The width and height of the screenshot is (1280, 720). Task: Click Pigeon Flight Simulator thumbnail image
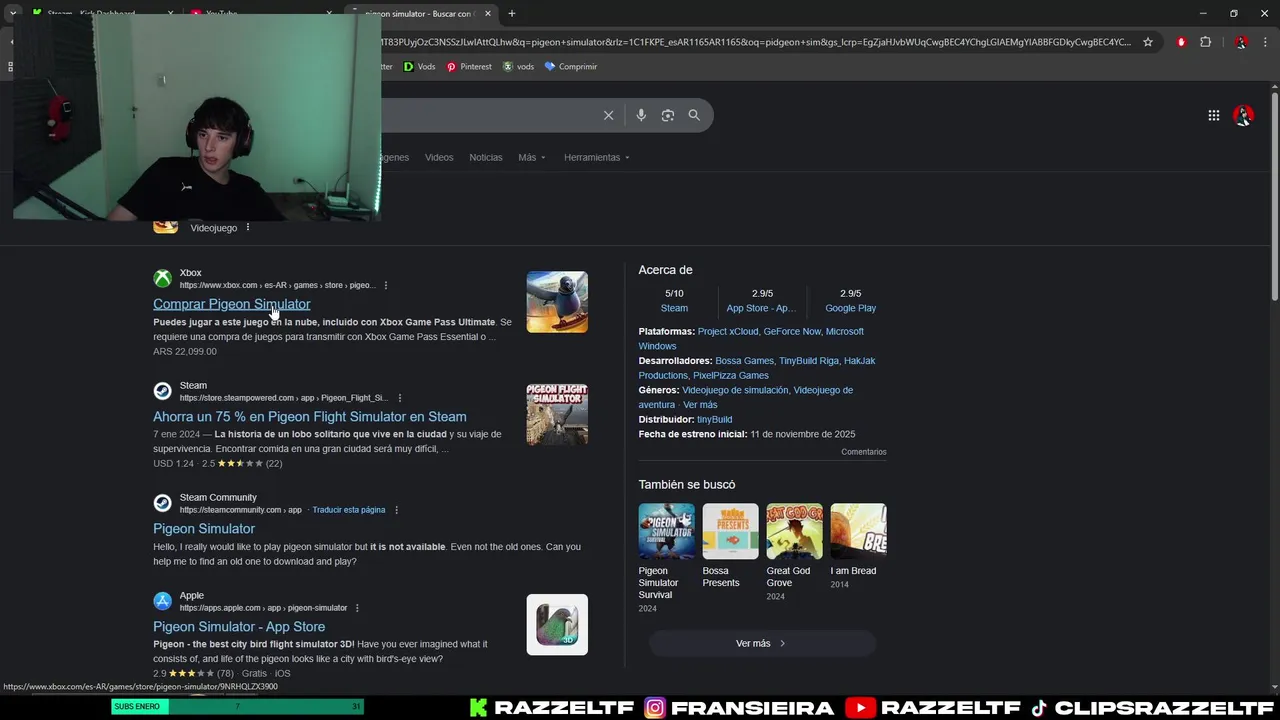pos(557,415)
